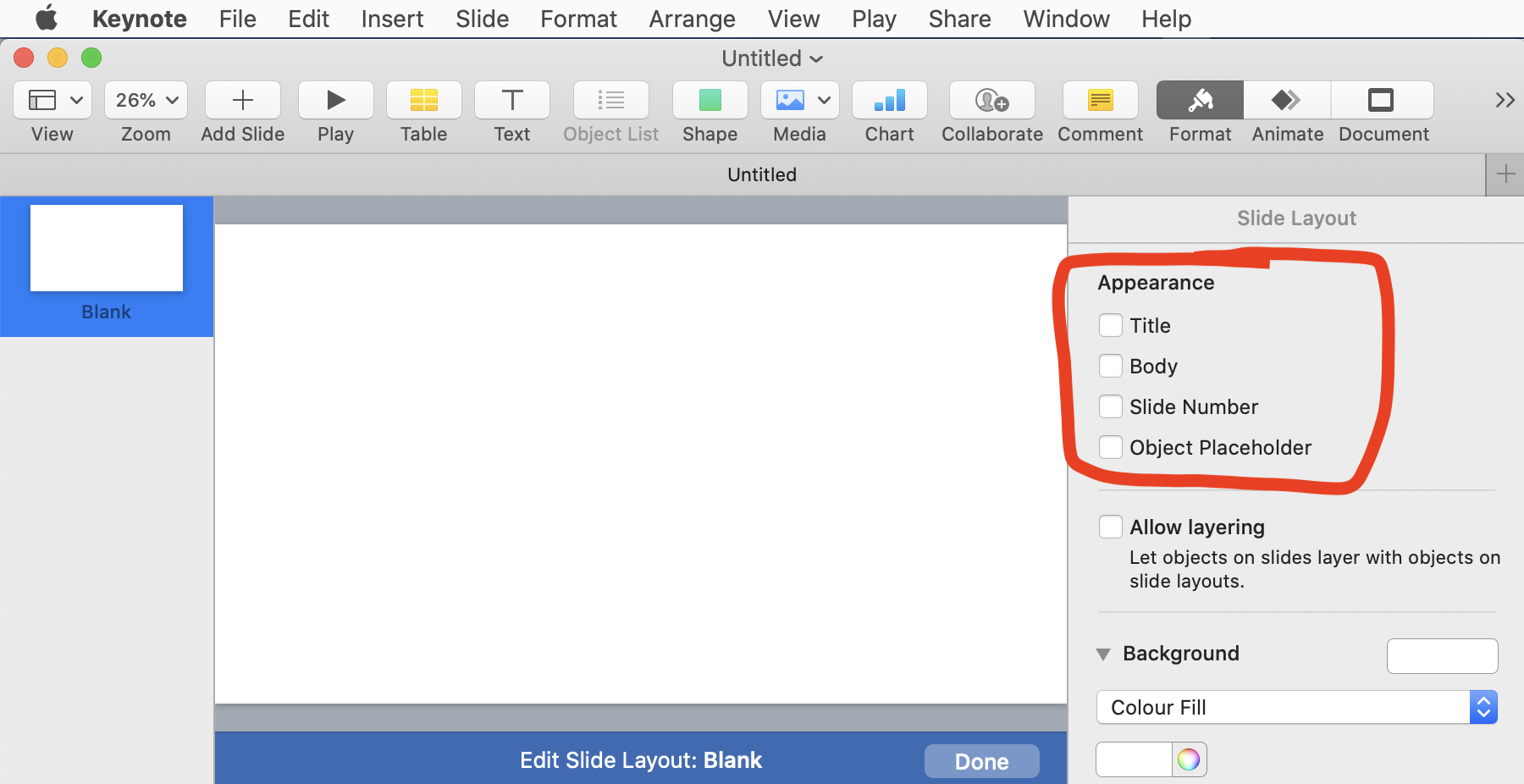Image resolution: width=1524 pixels, height=784 pixels.
Task: Open the Format inspector
Action: (1201, 100)
